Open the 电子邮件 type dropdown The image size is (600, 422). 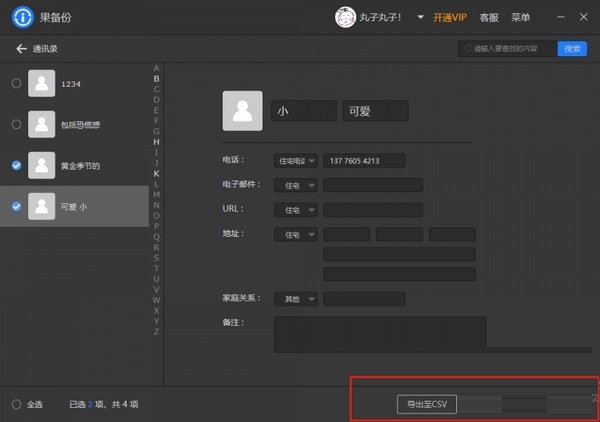[x=296, y=186]
